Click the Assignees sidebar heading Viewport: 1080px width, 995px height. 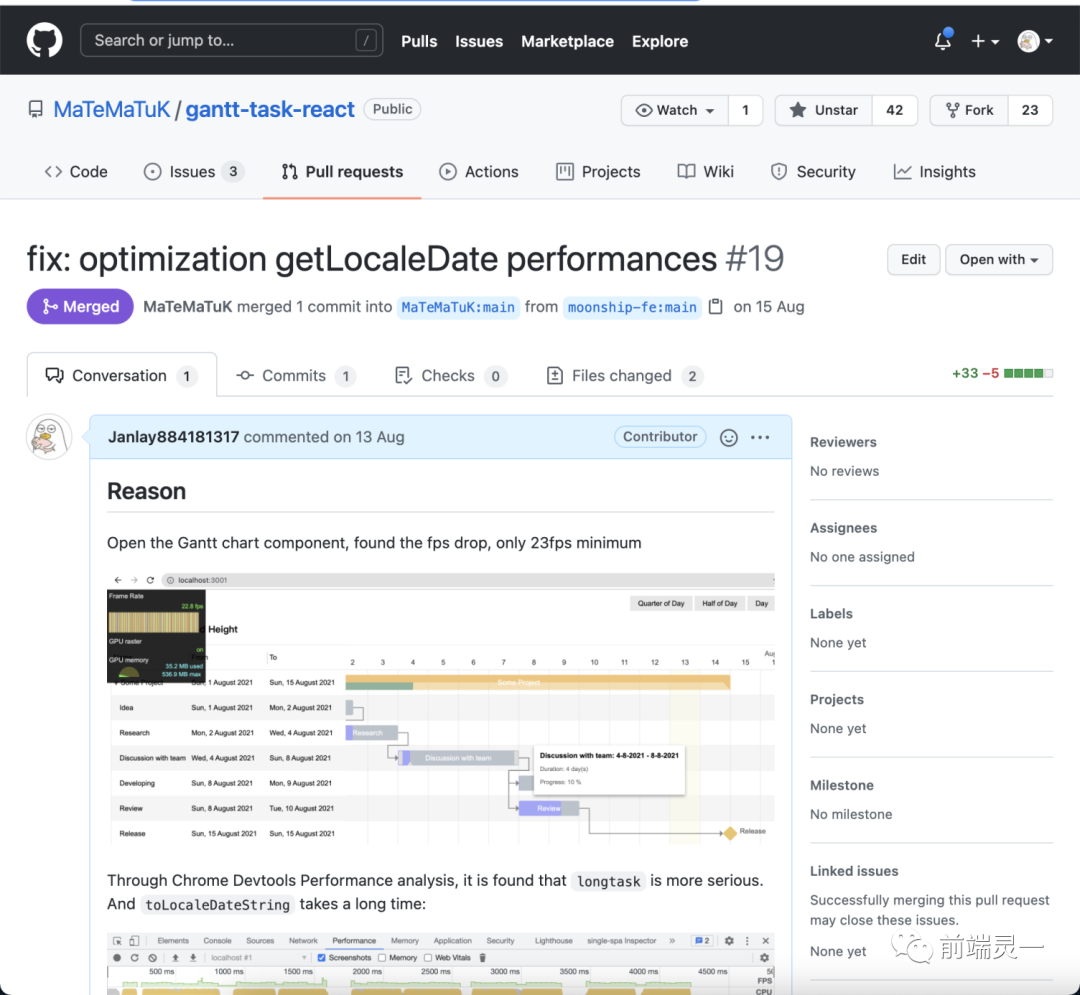(x=843, y=527)
